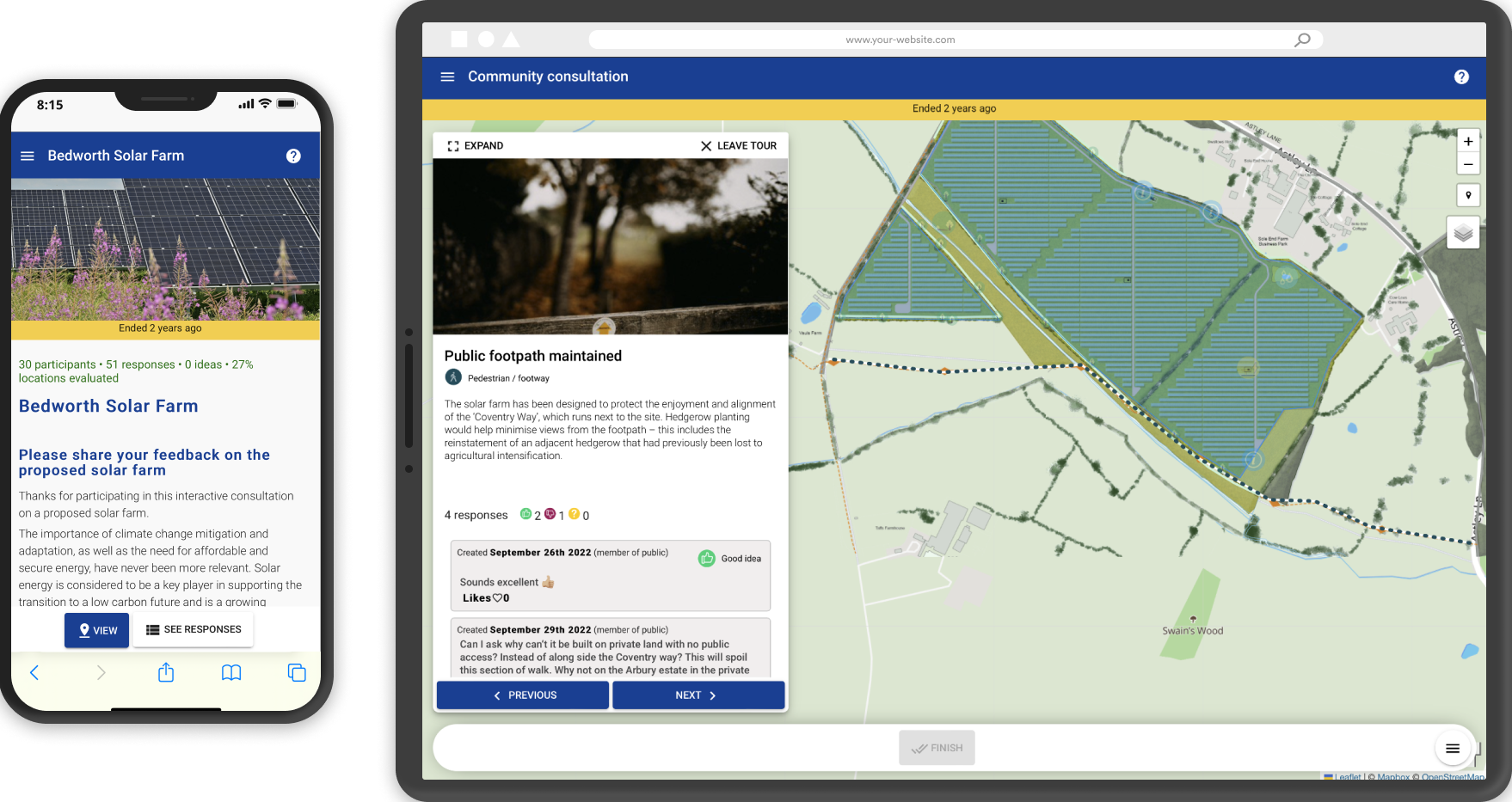Screen dimensions: 1512x802
Task: Click help icon in phone app header
Action: pyautogui.click(x=293, y=156)
